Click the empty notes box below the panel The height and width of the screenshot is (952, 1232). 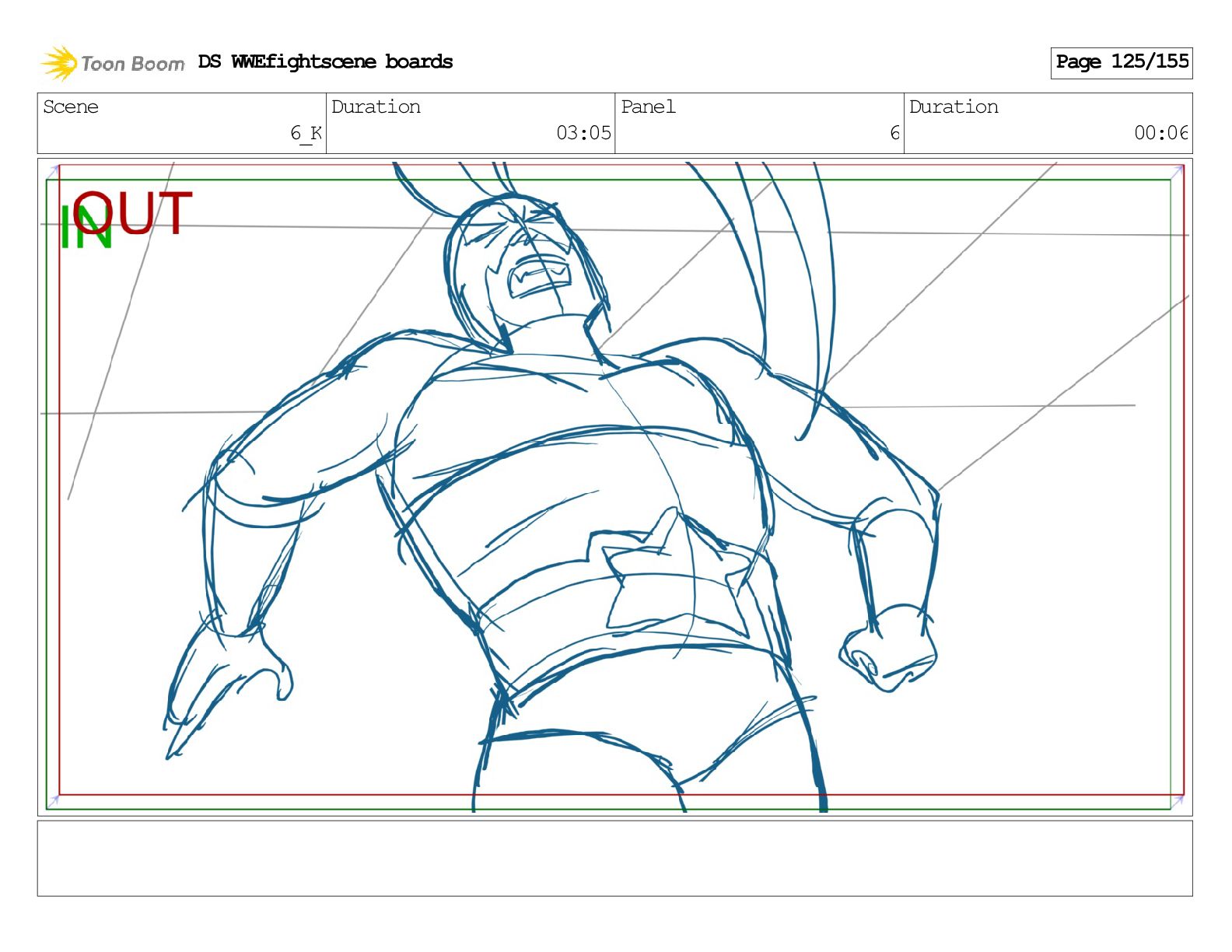[614, 858]
